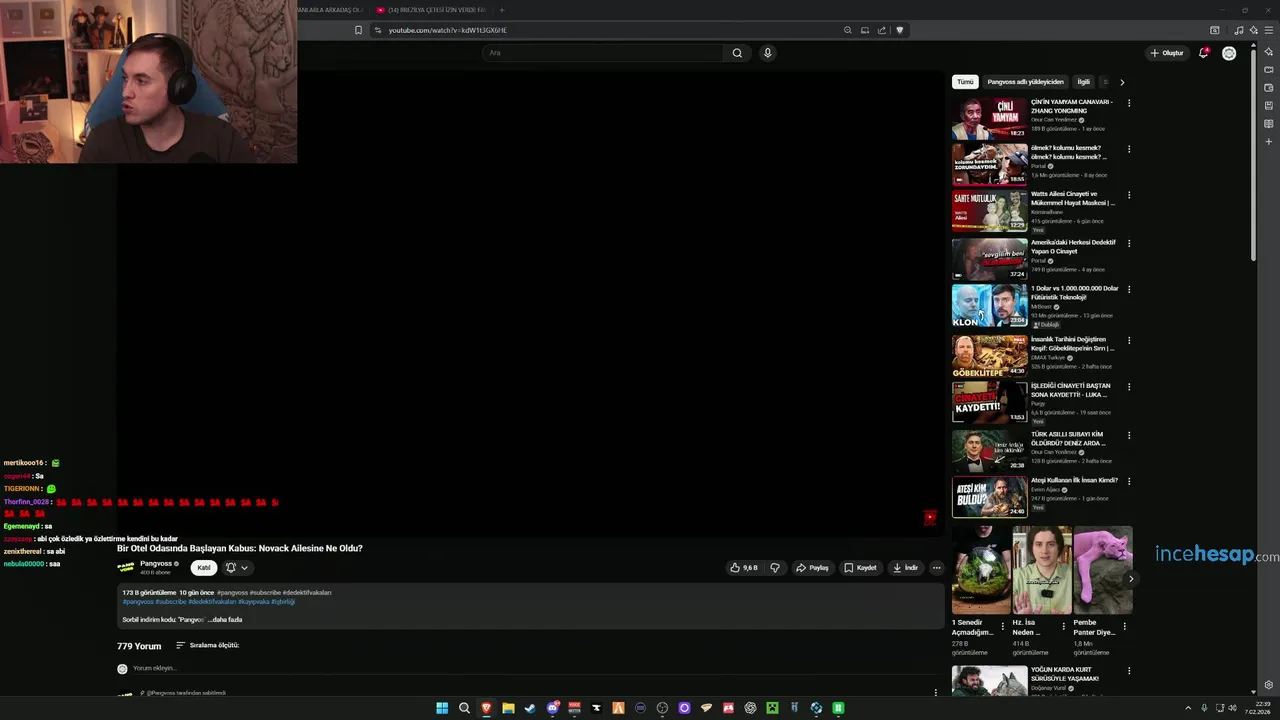Click the share page icon in address bar
1280x720 pixels.
[x=882, y=30]
